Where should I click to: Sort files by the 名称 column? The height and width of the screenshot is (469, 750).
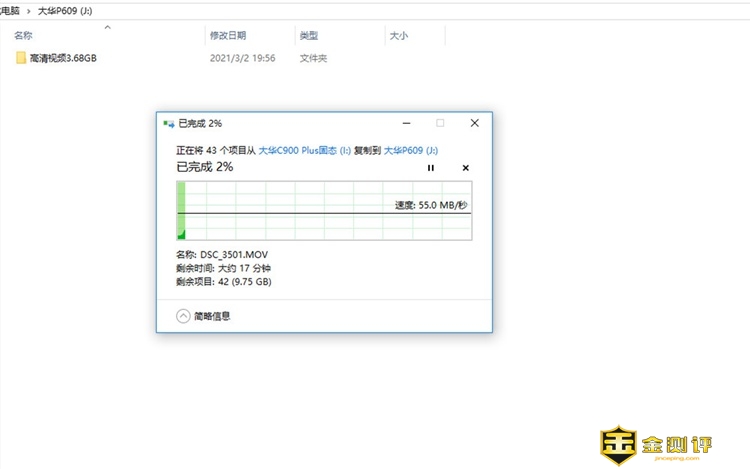pos(23,35)
